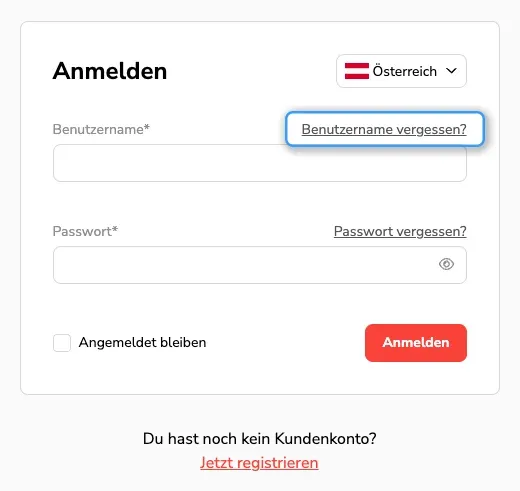Submit with the red Anmelden button

point(416,343)
